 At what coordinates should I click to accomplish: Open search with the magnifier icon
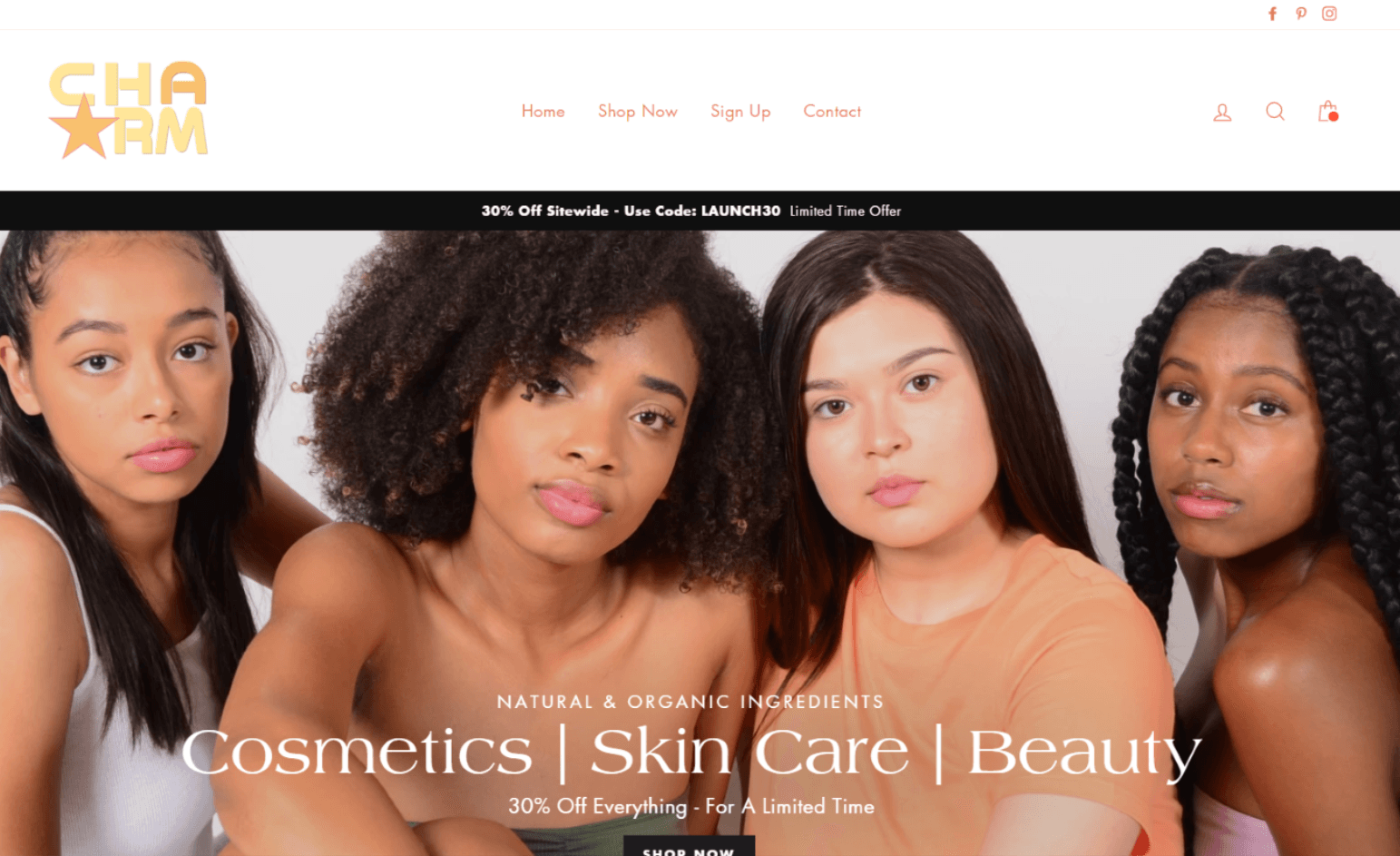point(1275,111)
